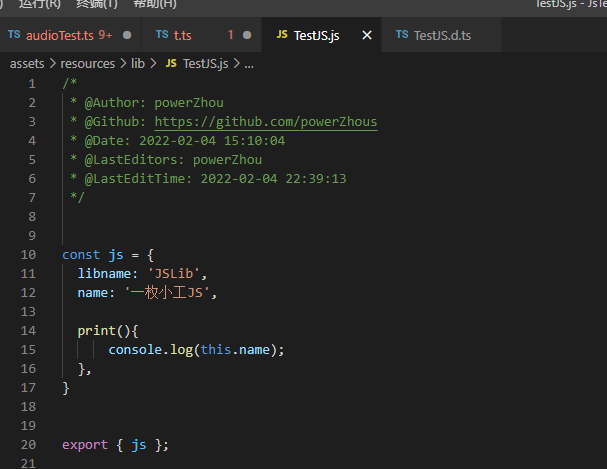This screenshot has height=469, width=607.
Task: Click line number 20 in the gutter
Action: [x=28, y=445]
